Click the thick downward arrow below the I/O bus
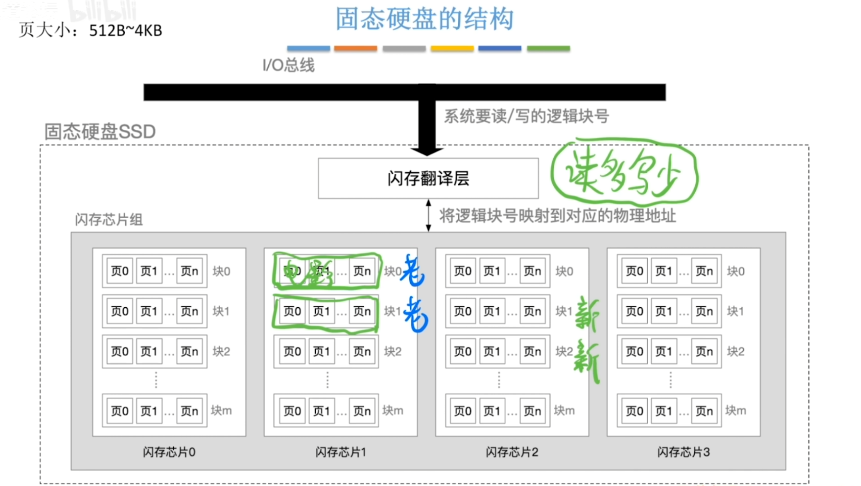 click(426, 128)
